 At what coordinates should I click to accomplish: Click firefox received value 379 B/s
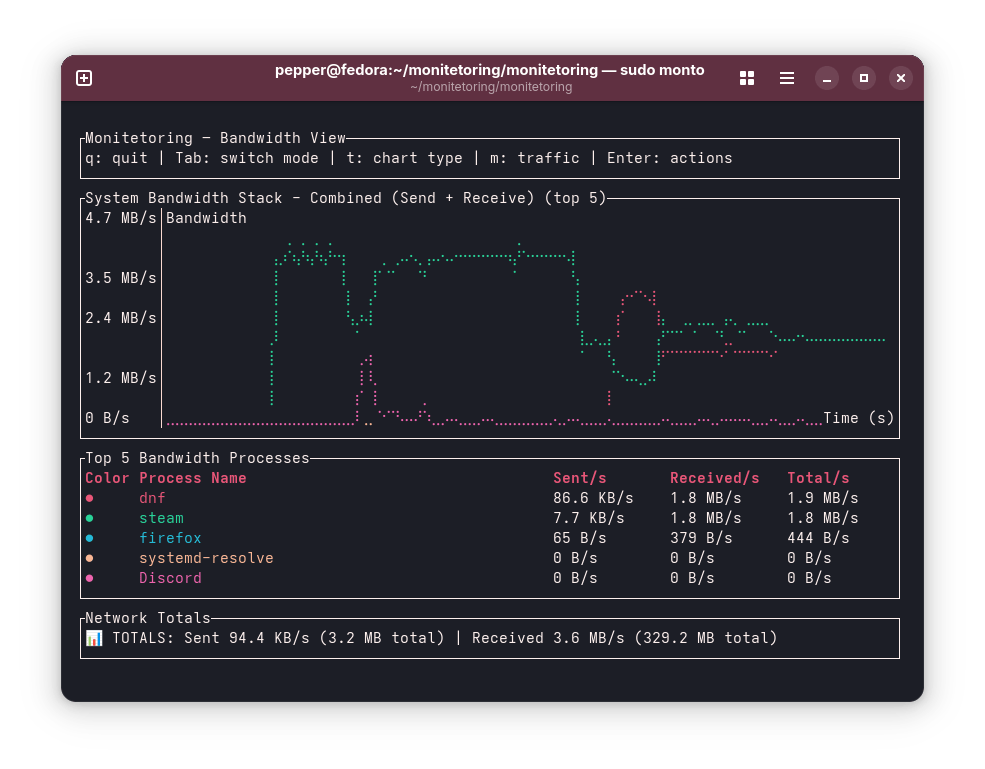(701, 538)
